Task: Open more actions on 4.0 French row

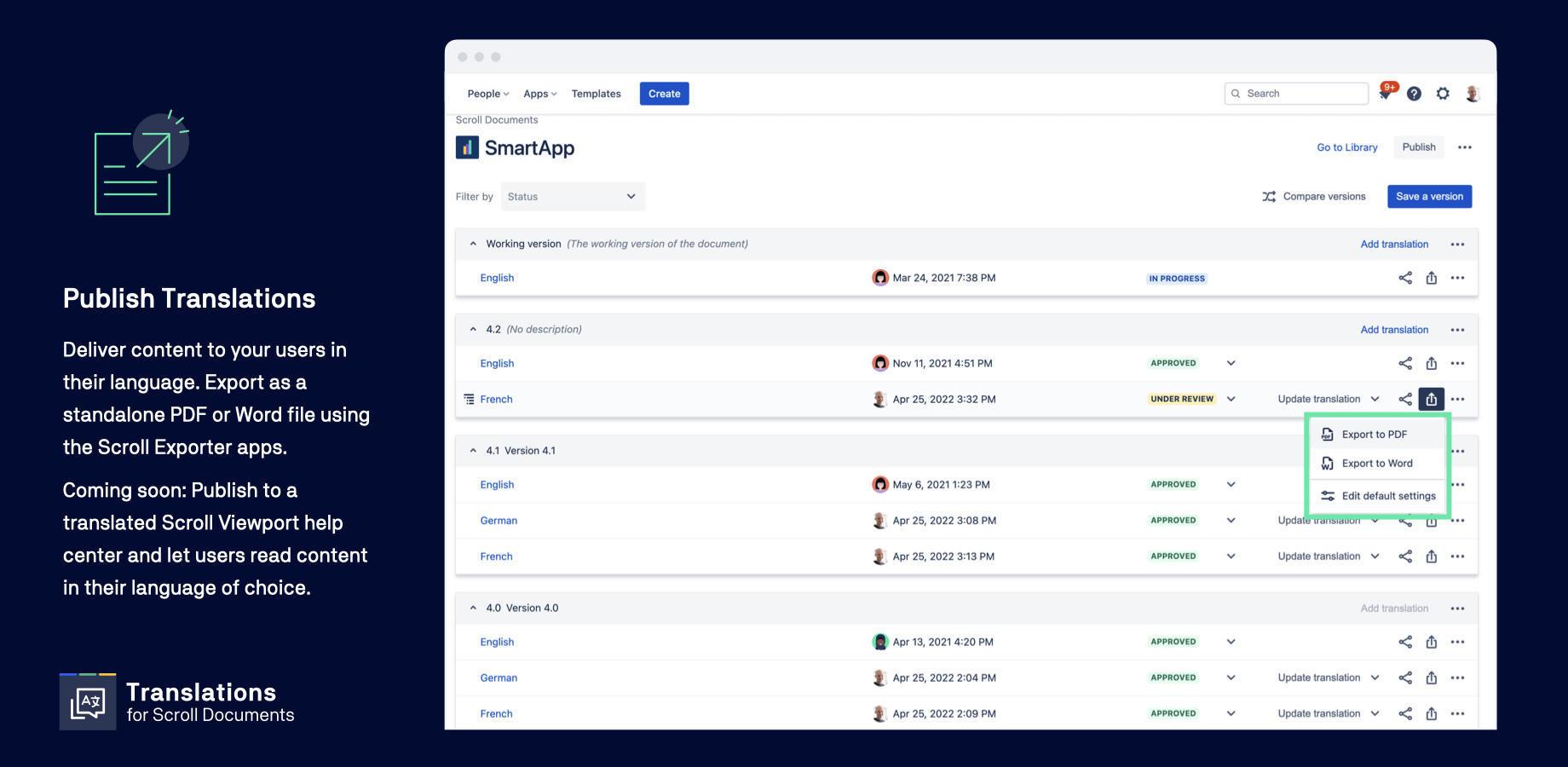Action: (1458, 713)
